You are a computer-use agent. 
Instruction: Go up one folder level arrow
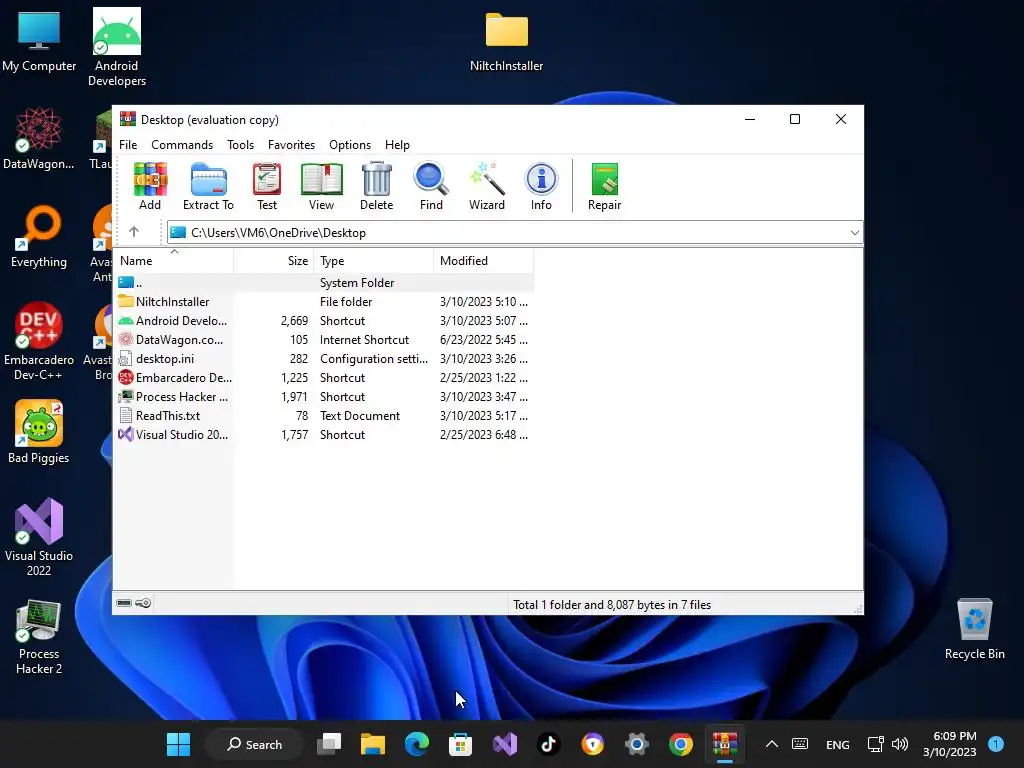(134, 232)
